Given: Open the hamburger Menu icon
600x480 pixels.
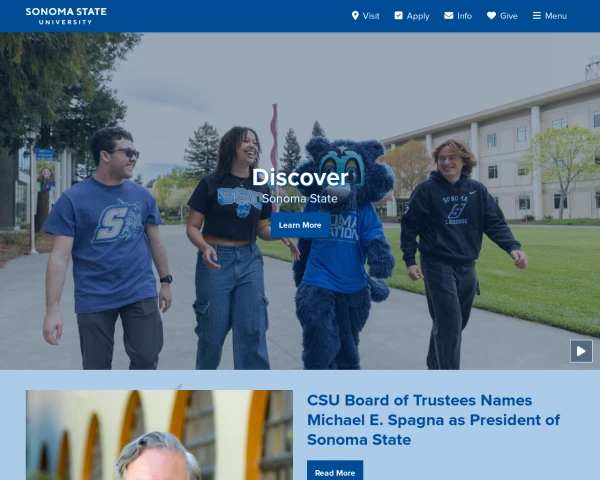Looking at the screenshot, I should [x=537, y=16].
